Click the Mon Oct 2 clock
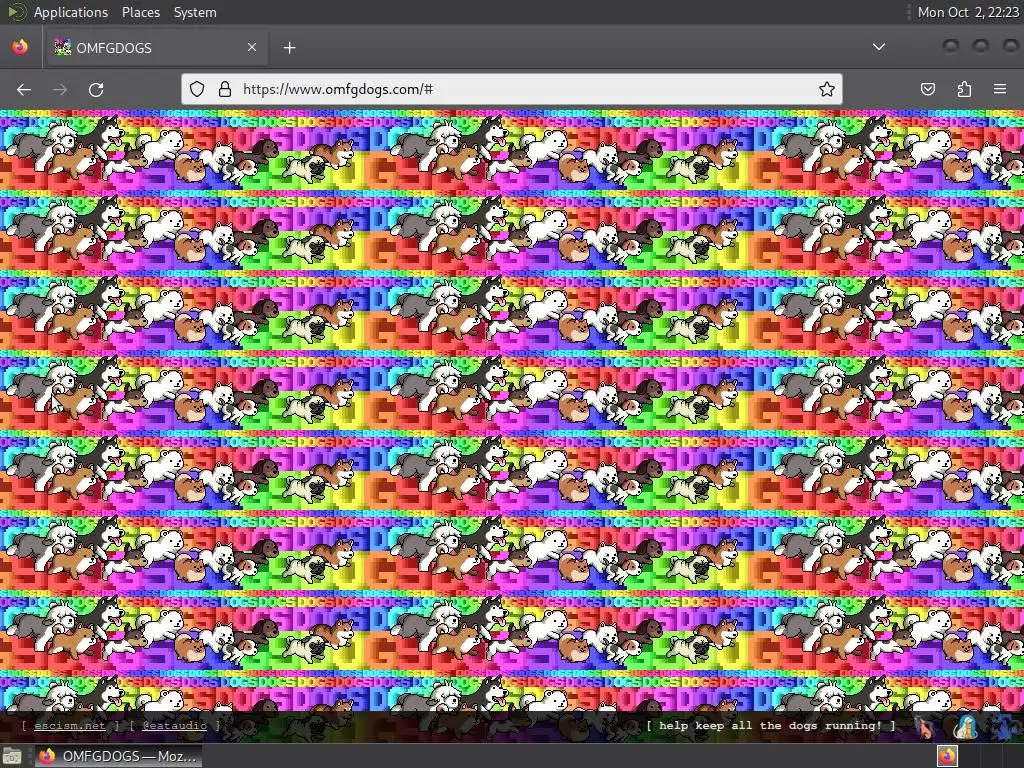Image resolution: width=1024 pixels, height=768 pixels. point(968,12)
